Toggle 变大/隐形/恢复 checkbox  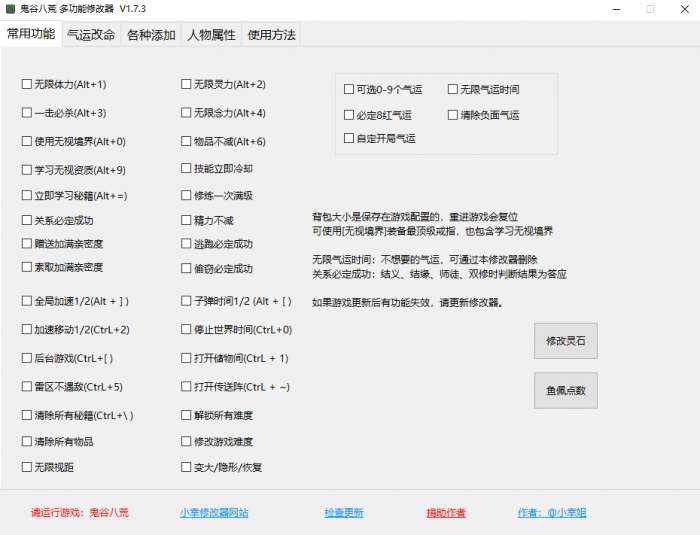tap(222, 467)
